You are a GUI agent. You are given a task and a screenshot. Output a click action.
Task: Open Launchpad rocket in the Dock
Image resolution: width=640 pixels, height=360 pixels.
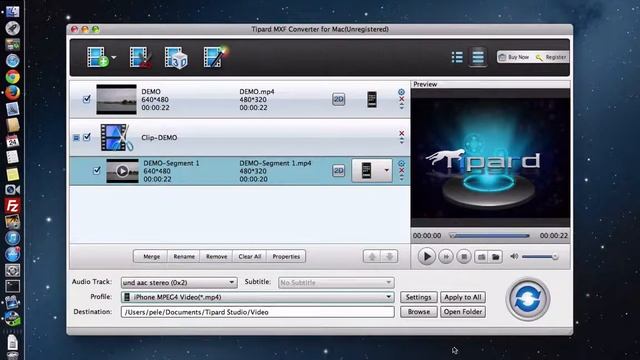(13, 28)
